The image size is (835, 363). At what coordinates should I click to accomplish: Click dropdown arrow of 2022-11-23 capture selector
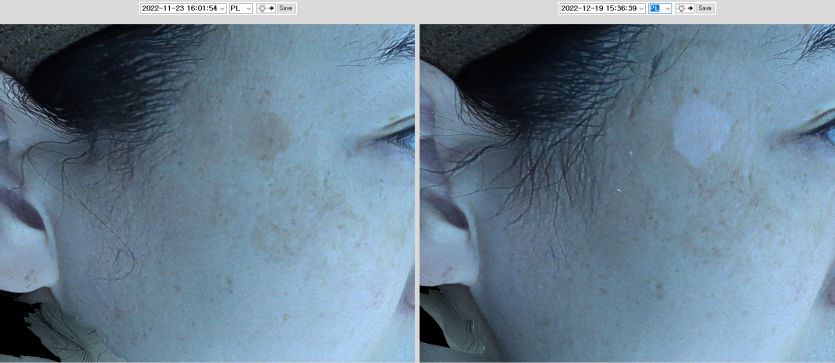point(222,9)
